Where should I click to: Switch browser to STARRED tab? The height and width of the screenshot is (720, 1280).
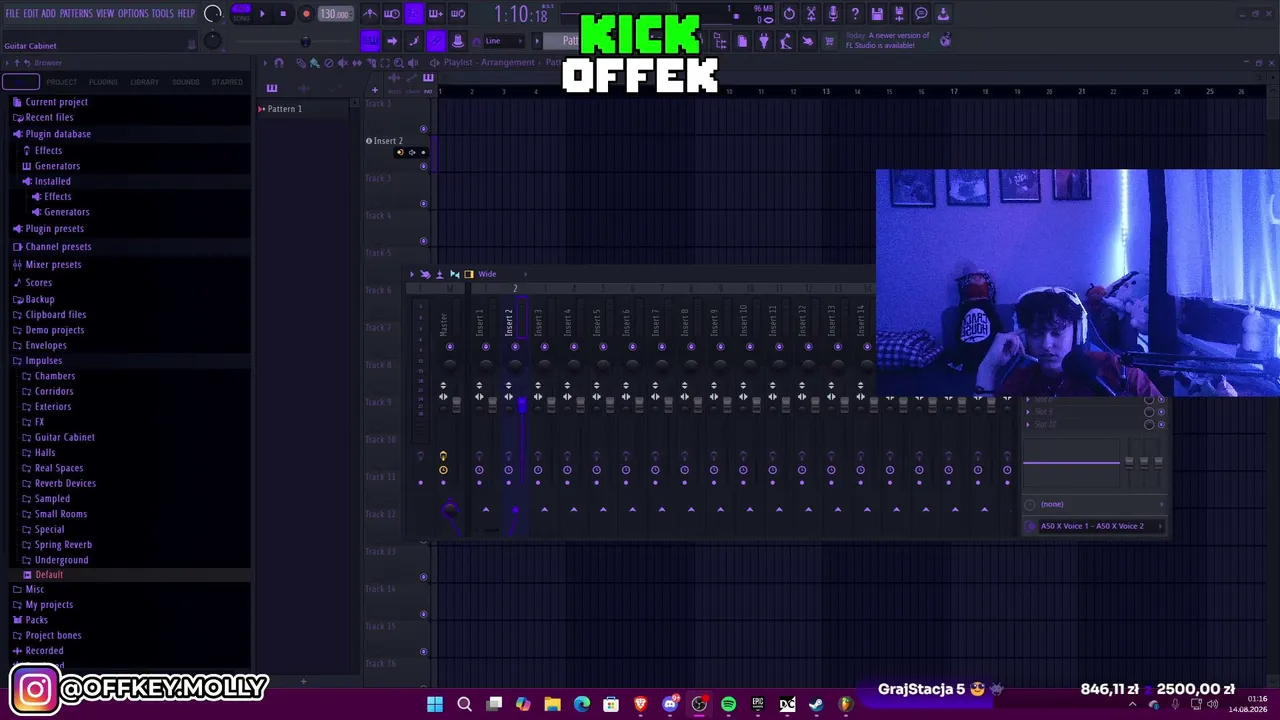227,82
